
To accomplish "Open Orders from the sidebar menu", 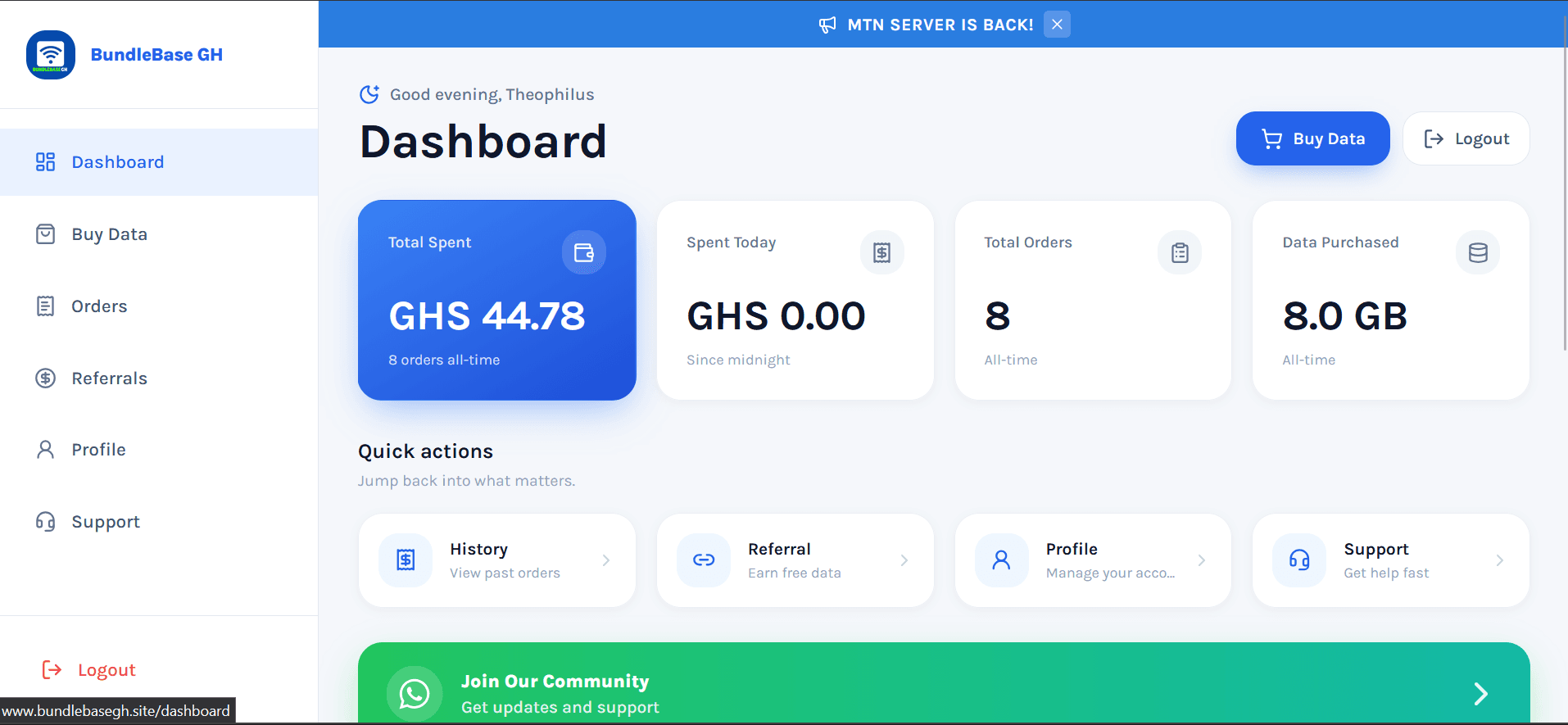I will click(x=159, y=306).
